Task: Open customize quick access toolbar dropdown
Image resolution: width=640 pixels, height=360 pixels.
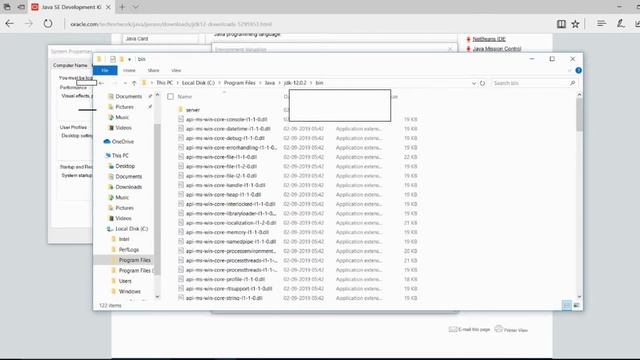Action: (129, 59)
